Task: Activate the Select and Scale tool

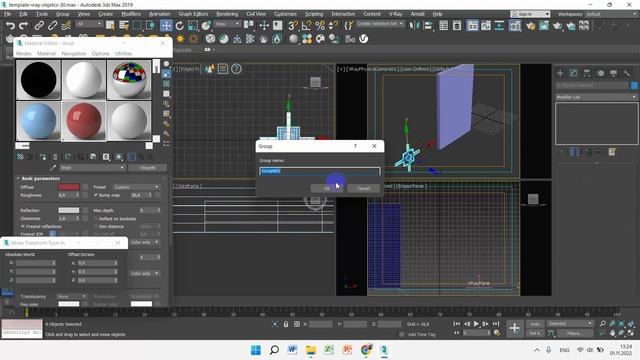Action: coord(193,26)
